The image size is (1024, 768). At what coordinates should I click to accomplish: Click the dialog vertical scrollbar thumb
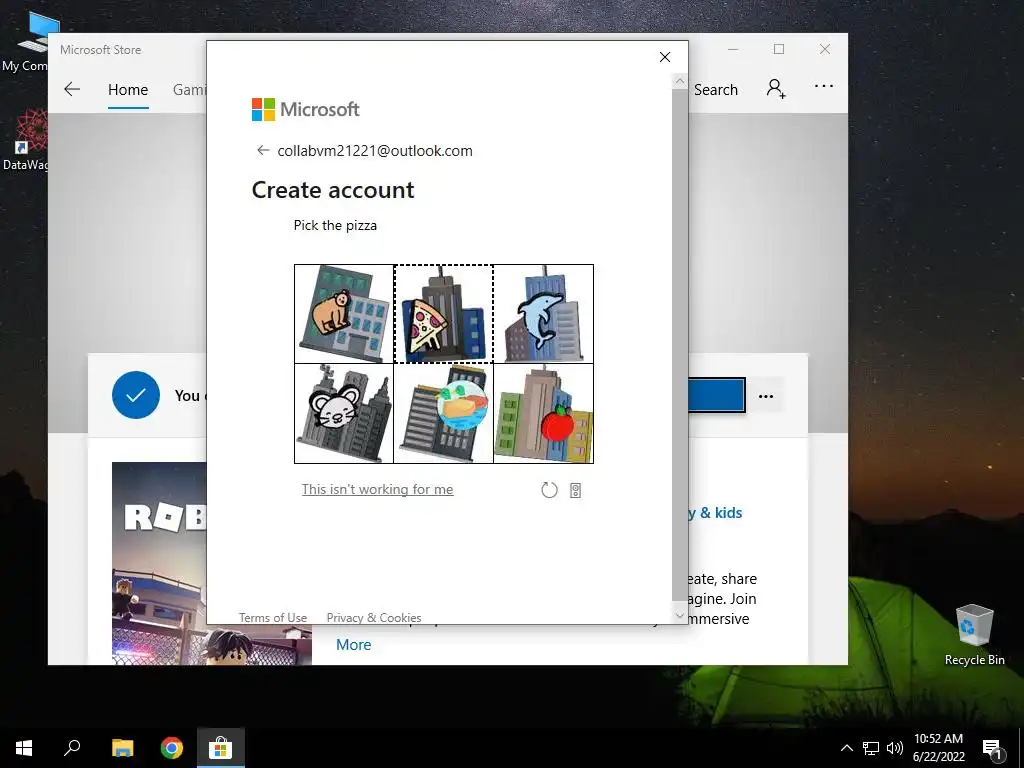point(679,344)
